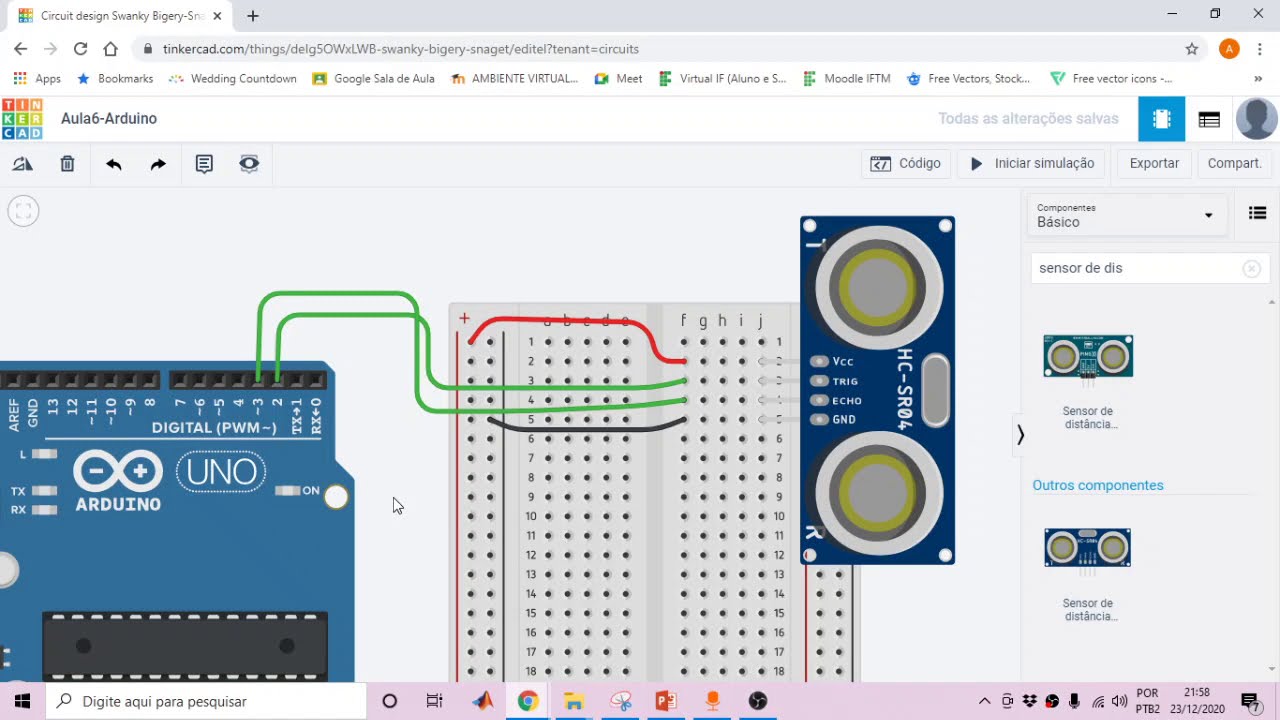Open the Windows notification center
This screenshot has height=720, width=1280.
[1249, 701]
